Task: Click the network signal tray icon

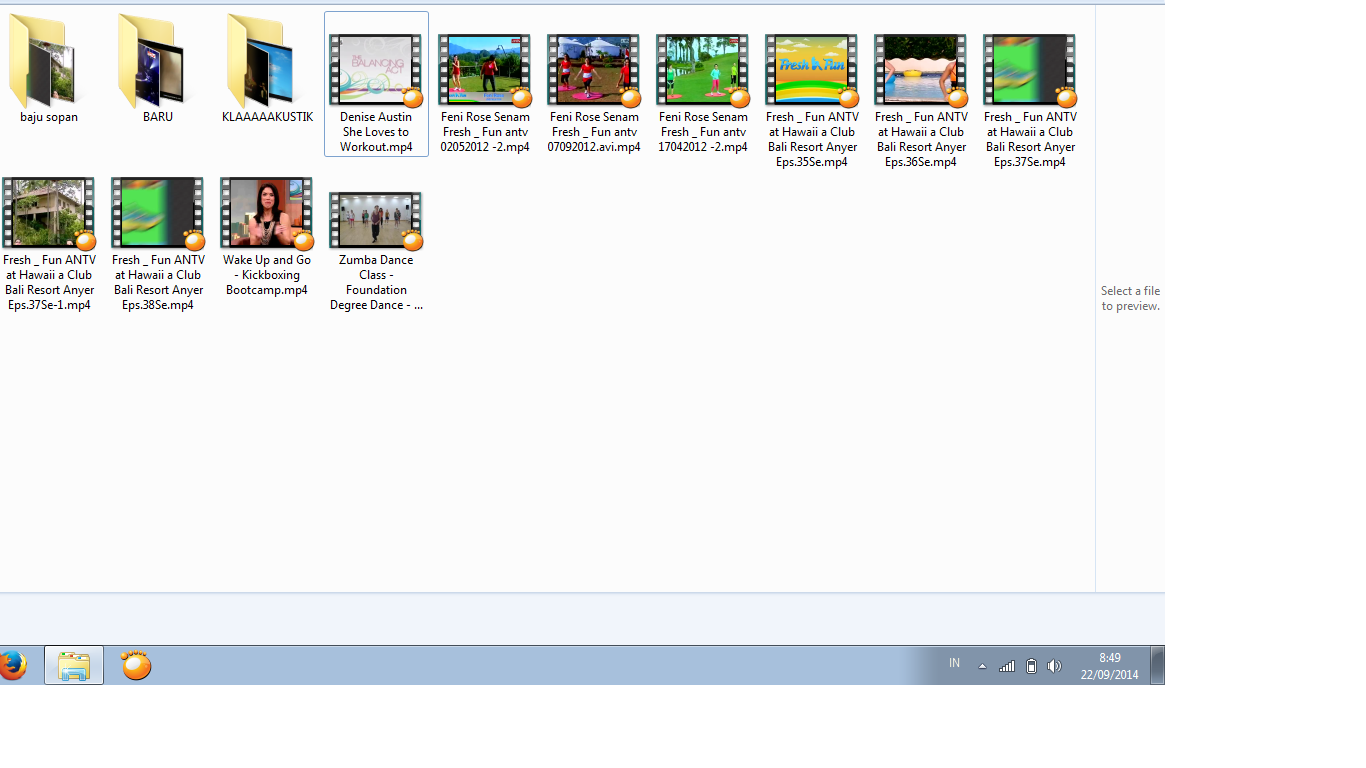Action: 1007,666
